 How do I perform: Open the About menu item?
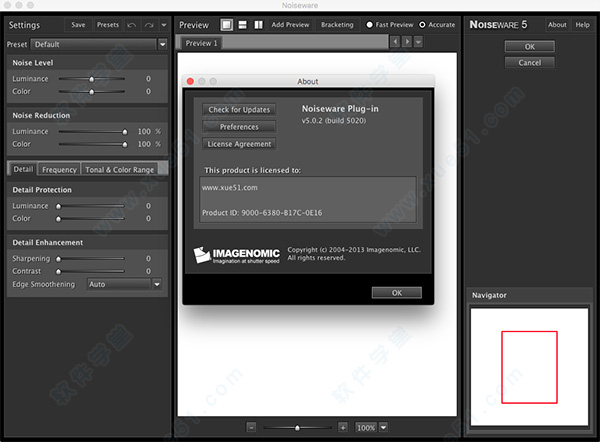557,25
